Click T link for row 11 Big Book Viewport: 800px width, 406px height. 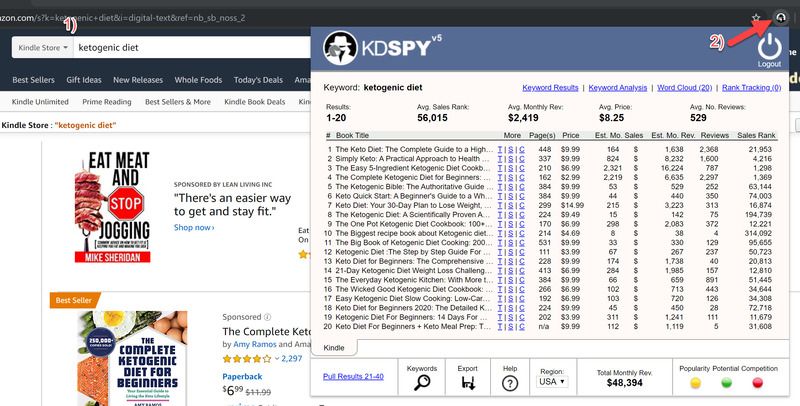(500, 242)
